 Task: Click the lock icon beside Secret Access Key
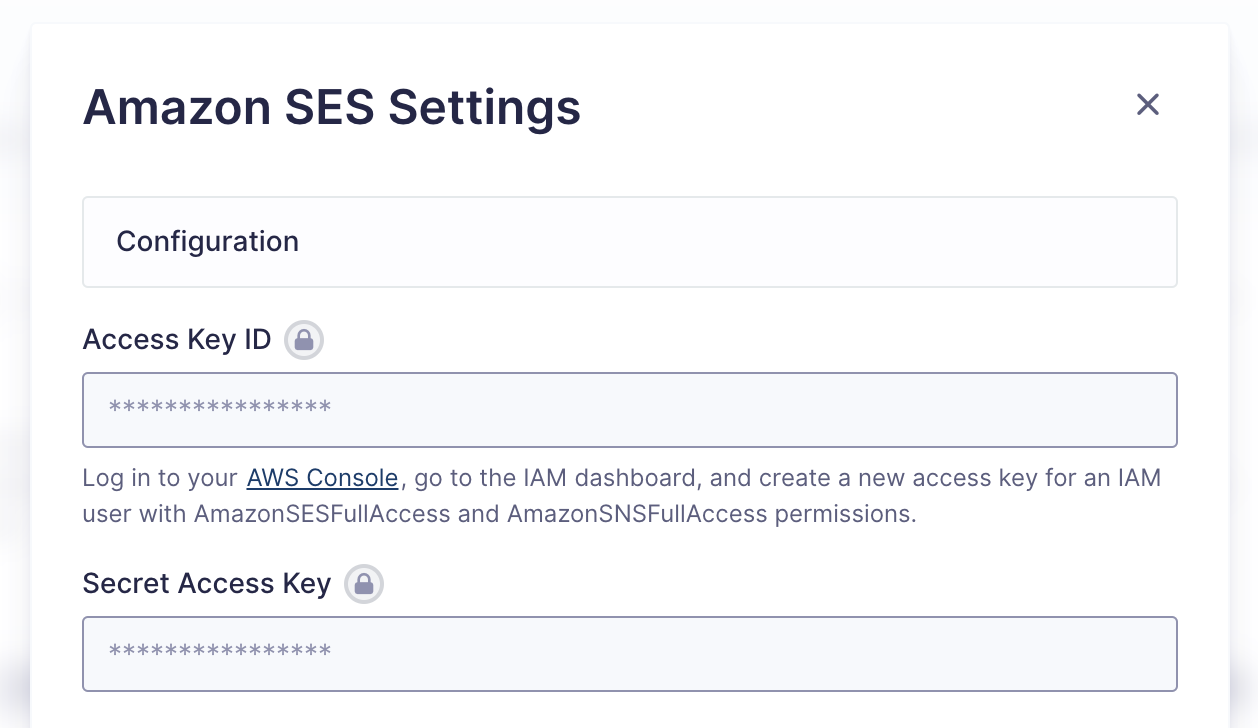point(364,584)
